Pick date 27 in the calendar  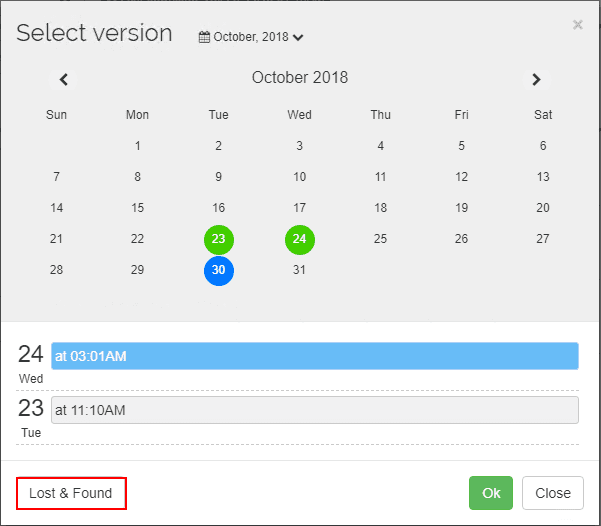[543, 239]
